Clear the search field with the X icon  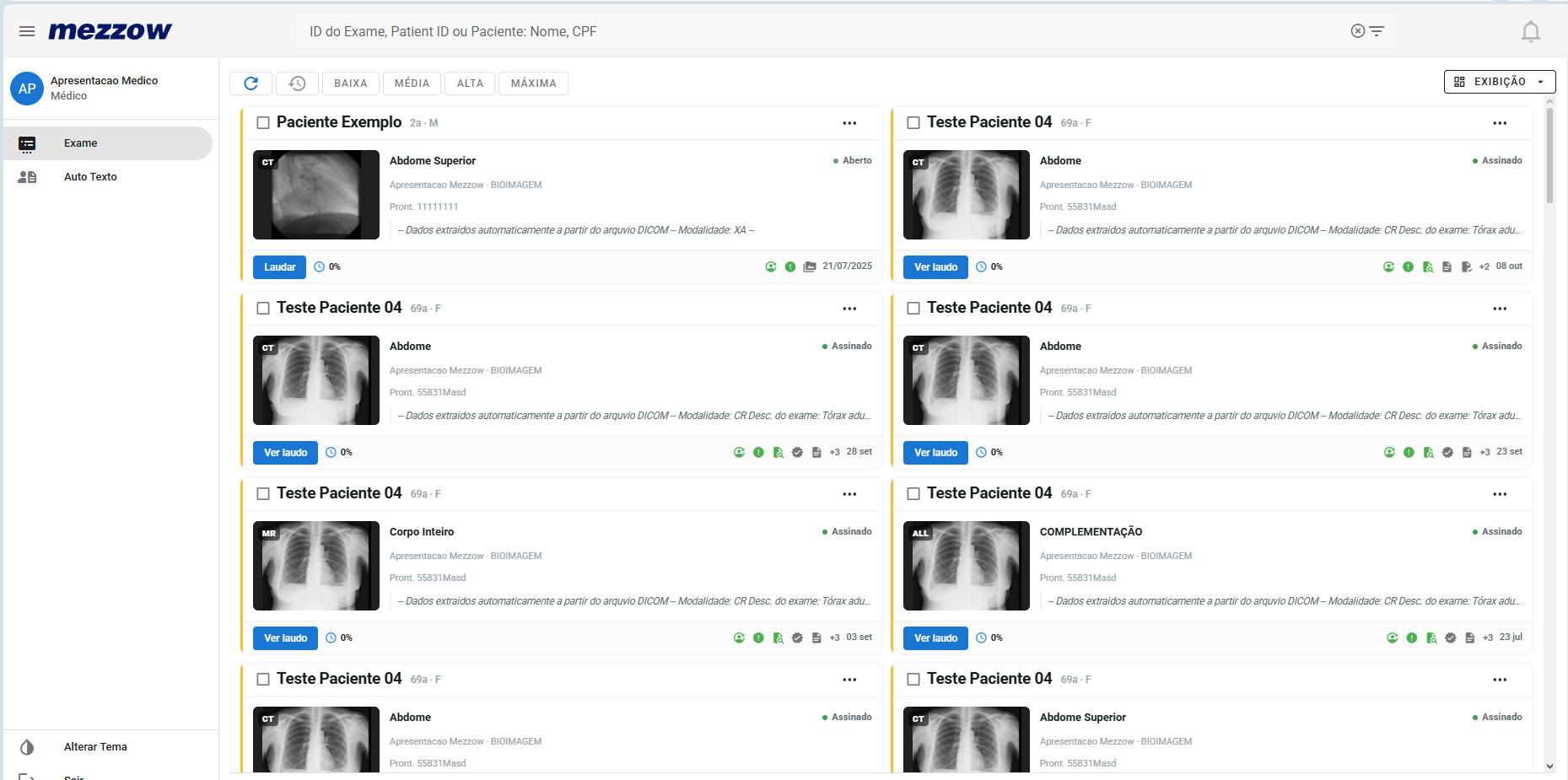[1357, 31]
